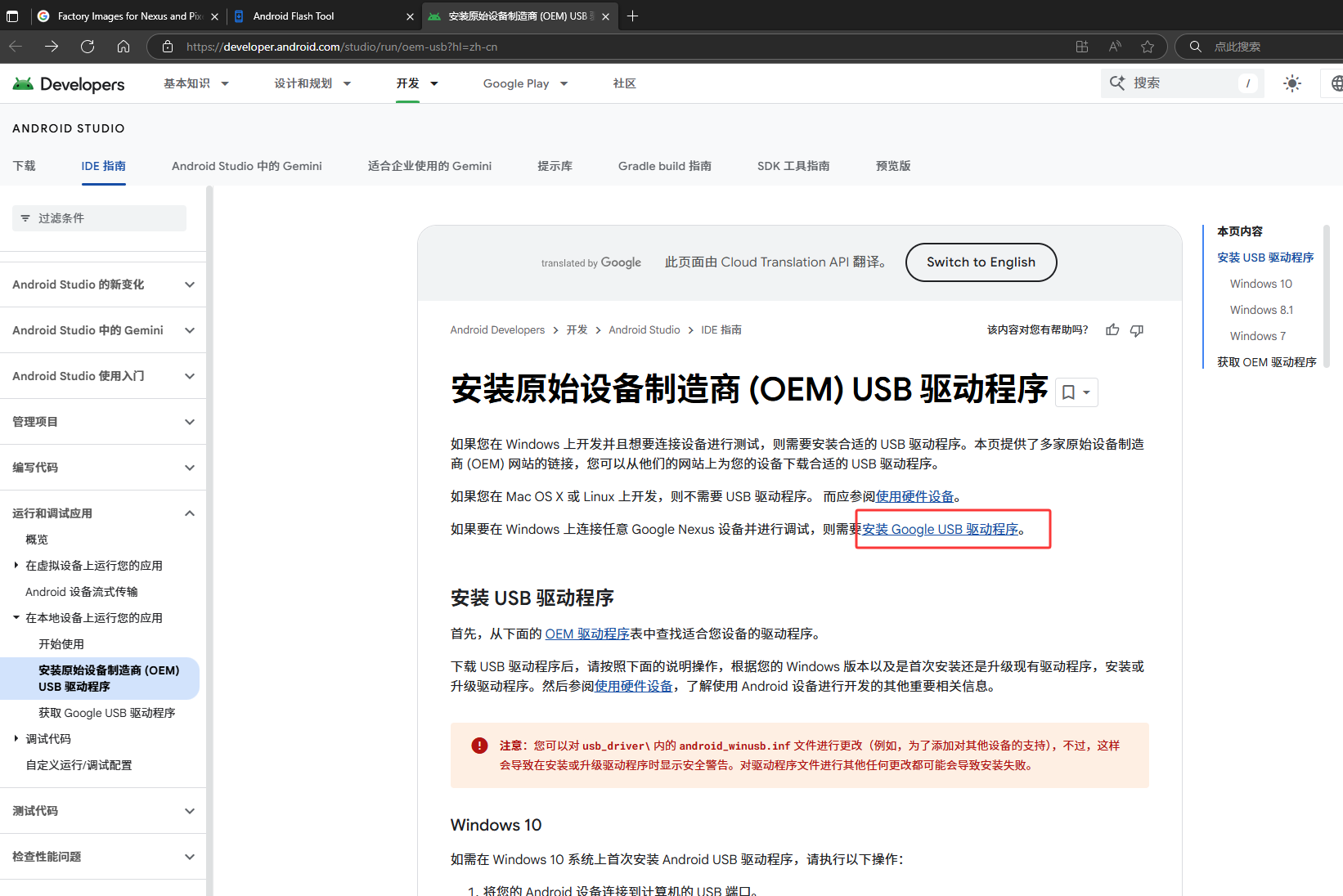
Task: Go to browser home icon
Action: [x=124, y=47]
